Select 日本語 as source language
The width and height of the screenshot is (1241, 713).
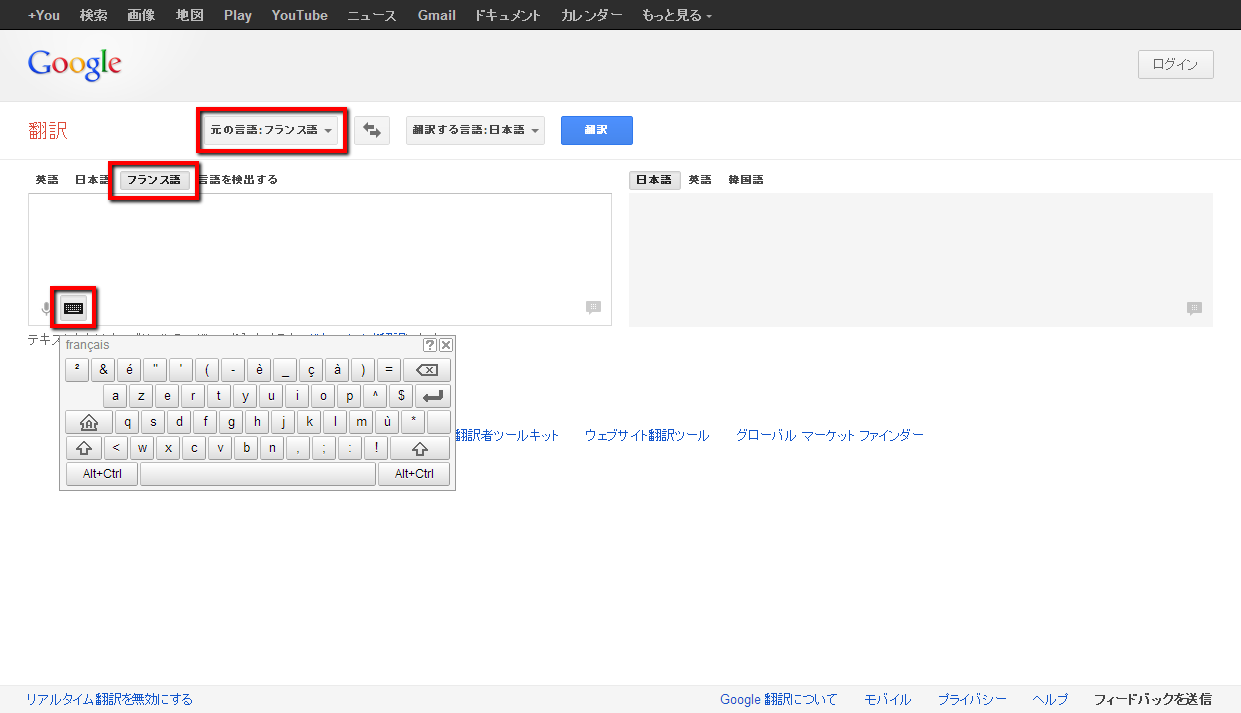point(92,180)
